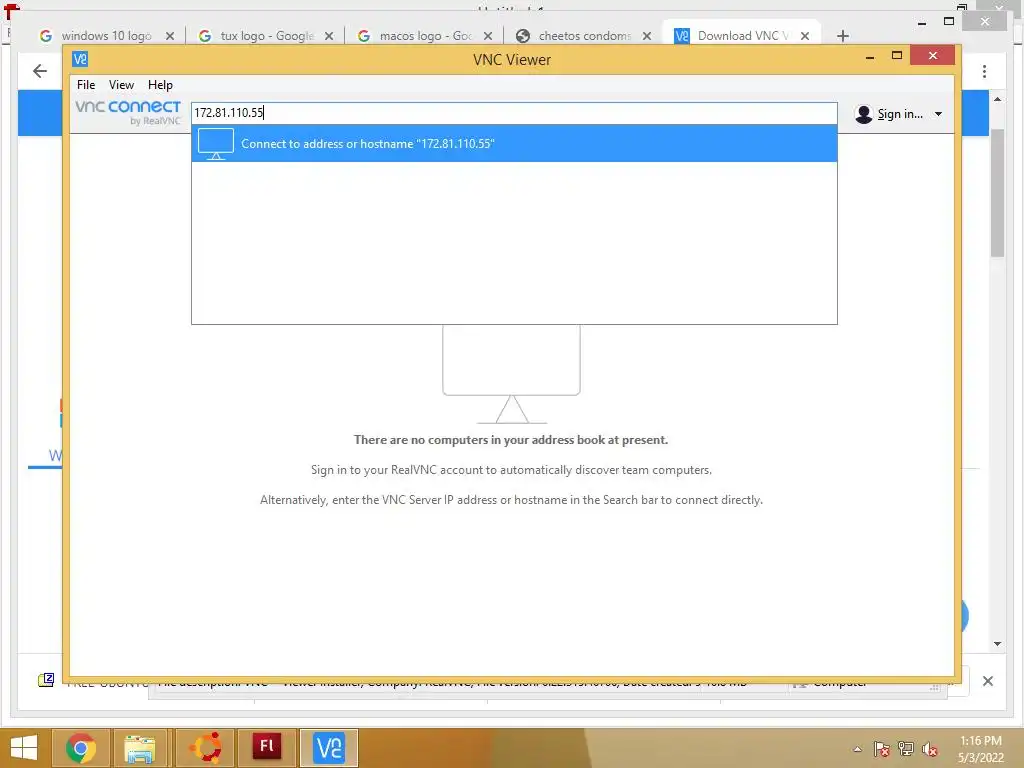
Task: Click the VNC Viewer taskbar button
Action: tap(328, 748)
